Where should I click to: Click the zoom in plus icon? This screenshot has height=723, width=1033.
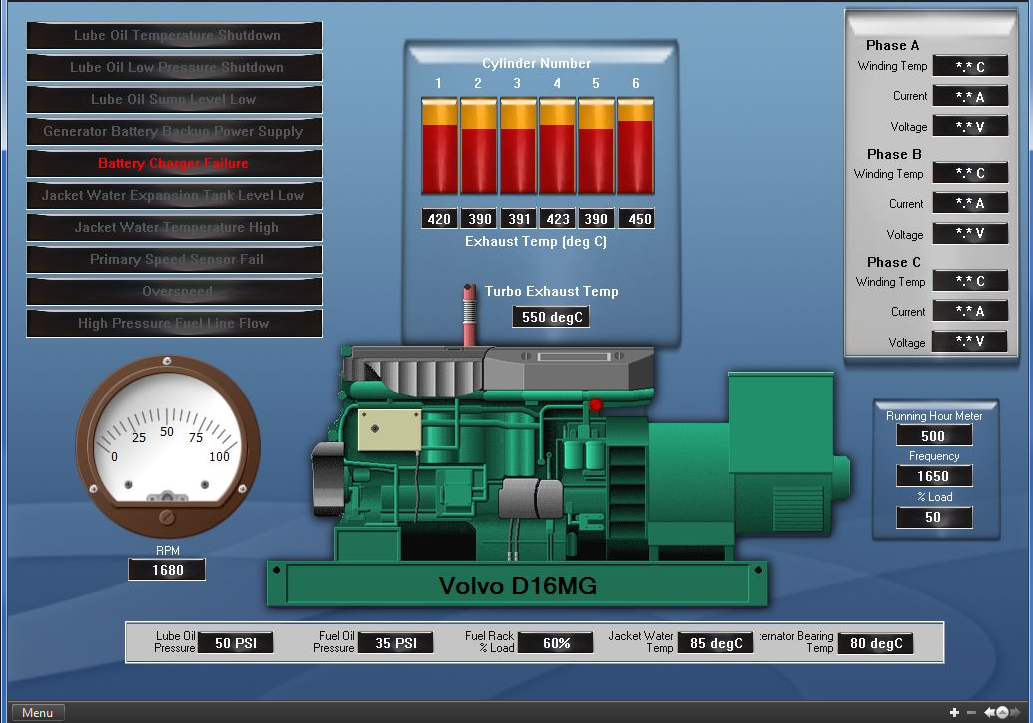[954, 712]
